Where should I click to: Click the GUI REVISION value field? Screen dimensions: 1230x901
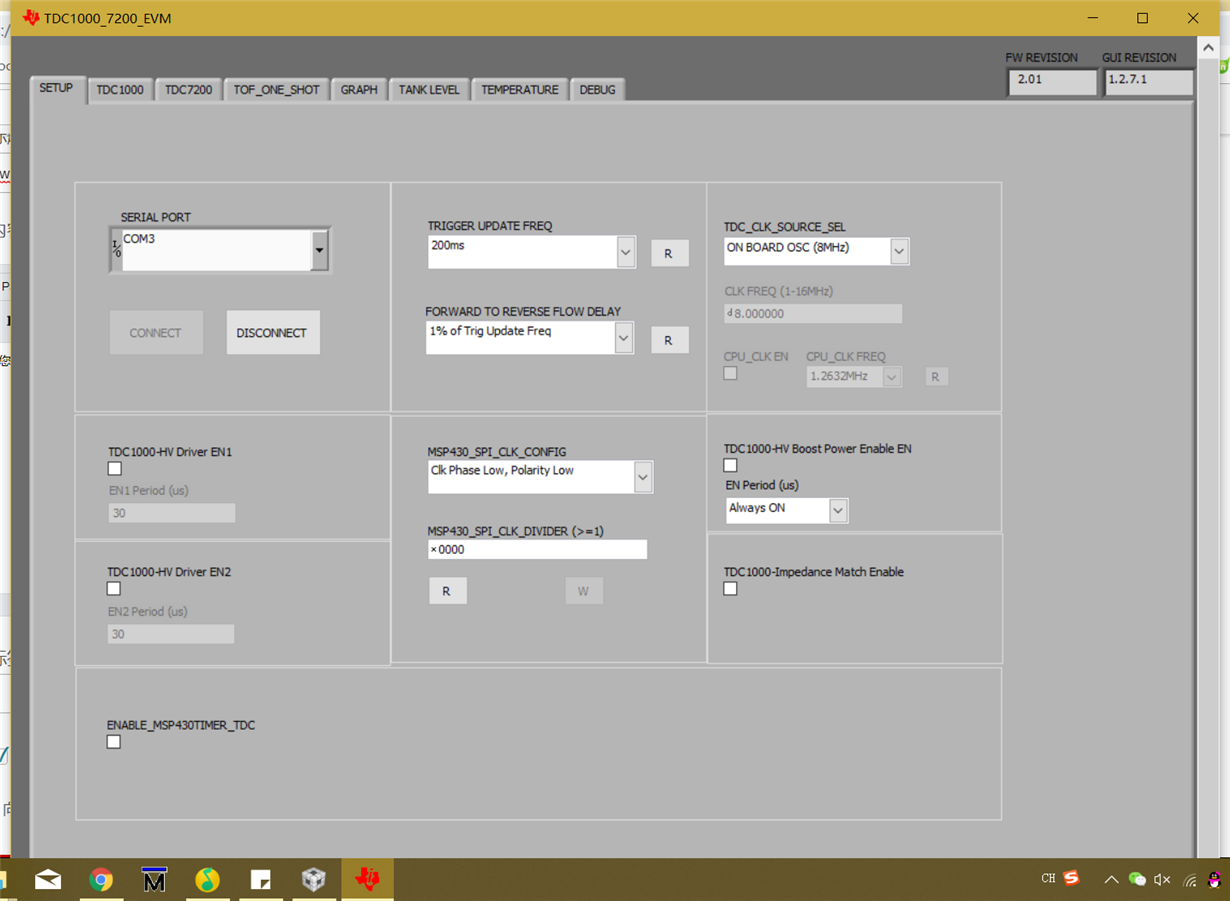tap(1149, 82)
